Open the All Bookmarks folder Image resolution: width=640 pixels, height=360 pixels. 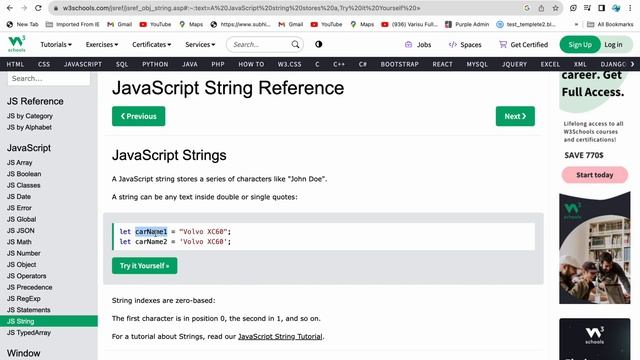(610, 24)
